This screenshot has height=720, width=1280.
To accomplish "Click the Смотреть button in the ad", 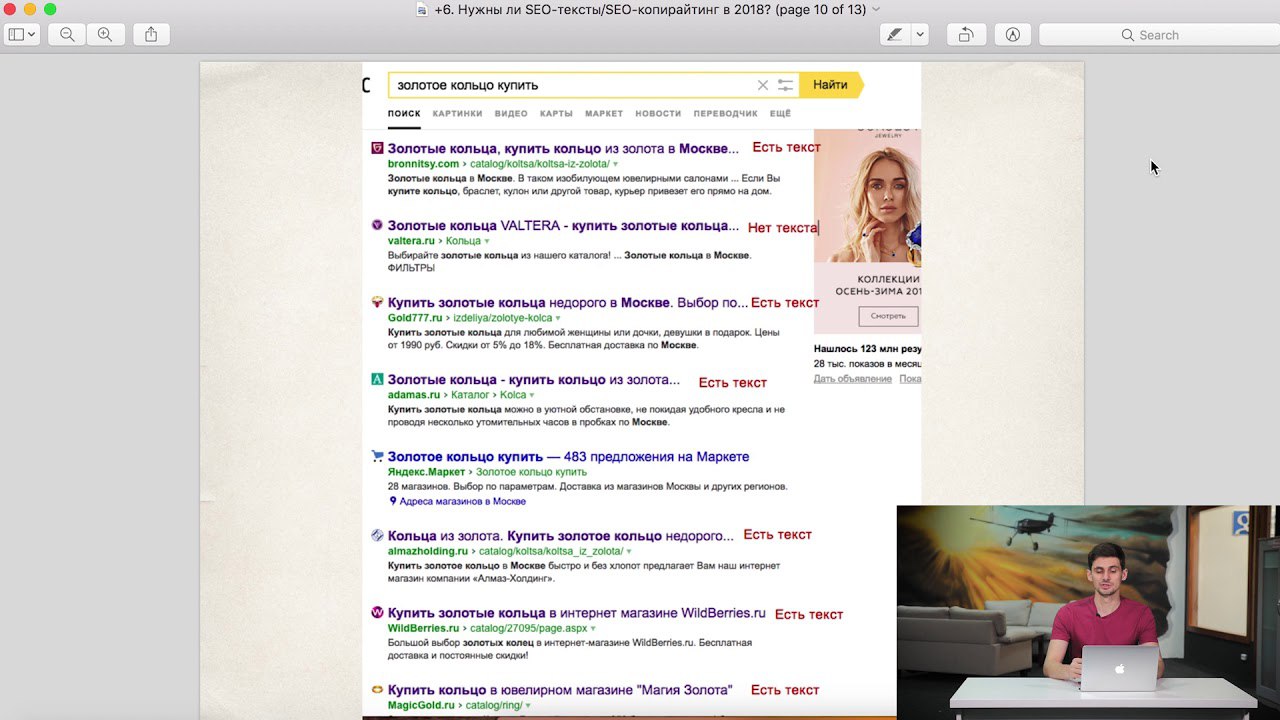I will click(888, 316).
